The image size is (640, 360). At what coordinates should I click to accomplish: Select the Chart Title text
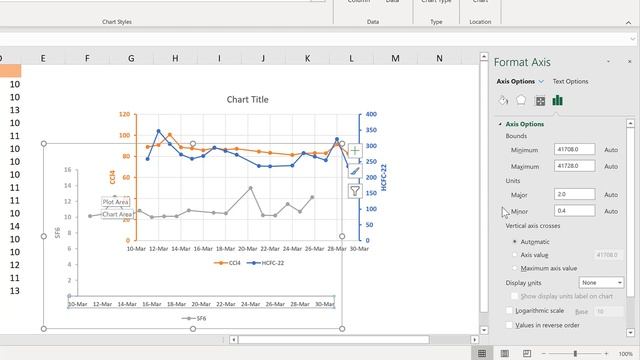point(247,100)
